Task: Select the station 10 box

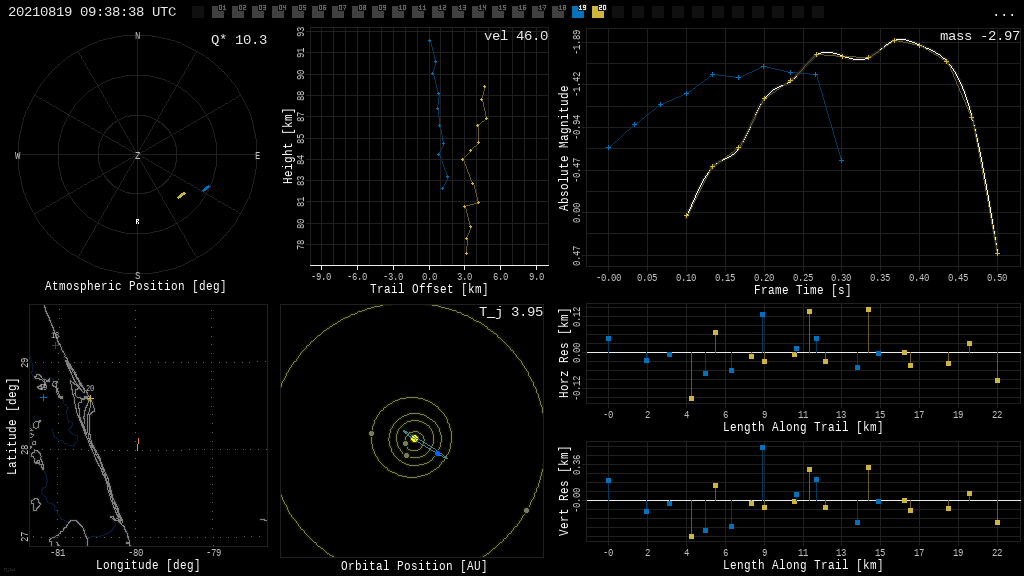Action: coord(398,12)
